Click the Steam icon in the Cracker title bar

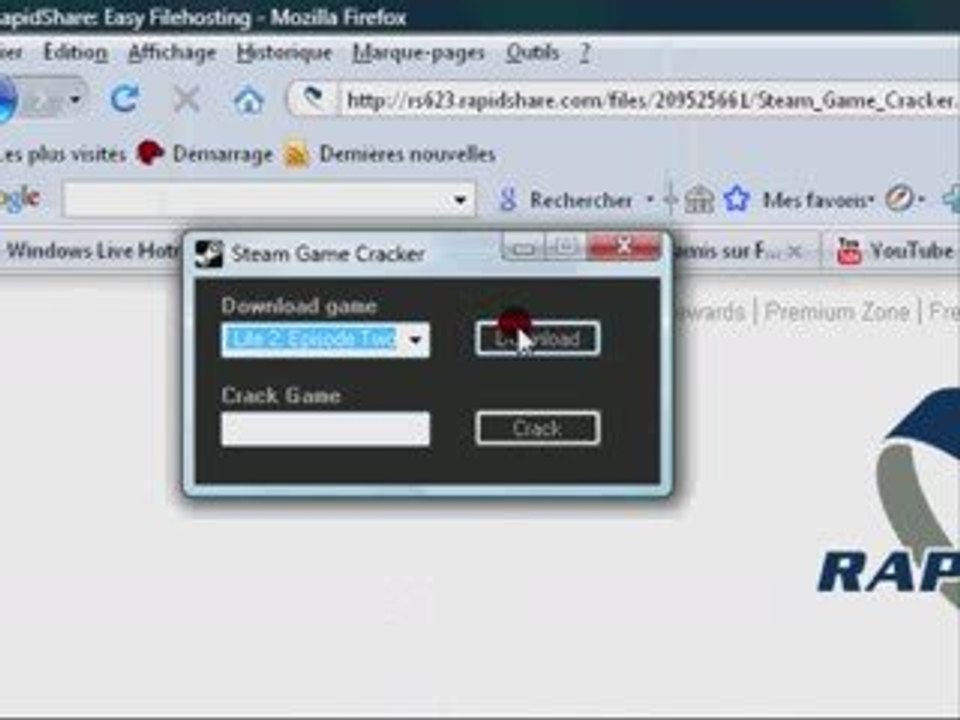click(x=209, y=253)
